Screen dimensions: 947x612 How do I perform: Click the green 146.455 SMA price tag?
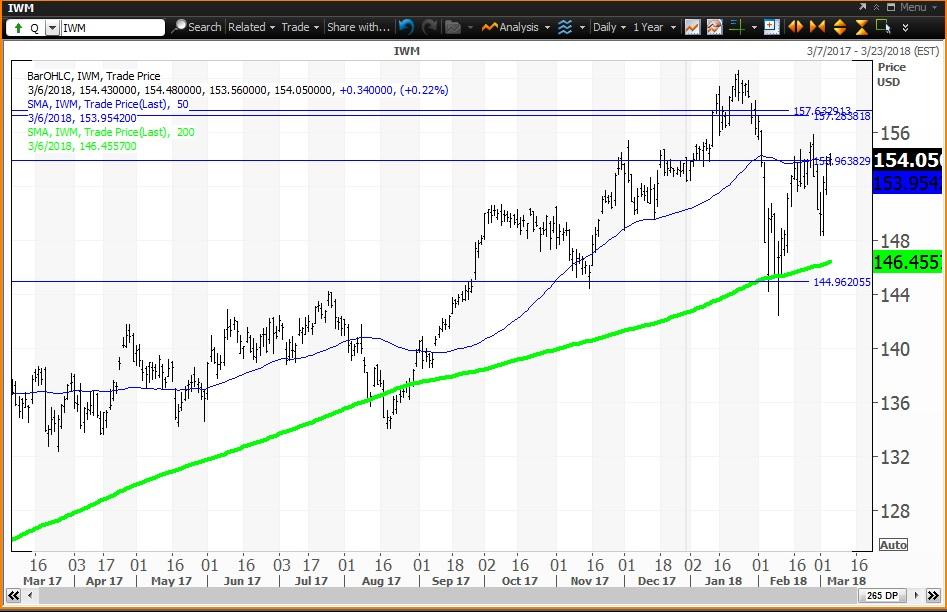click(x=907, y=262)
